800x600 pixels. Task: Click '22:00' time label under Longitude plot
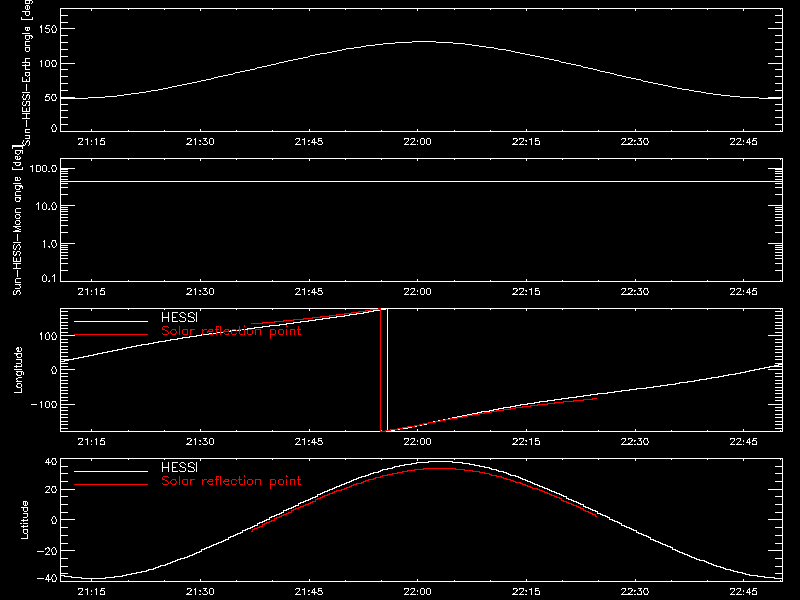coord(417,442)
